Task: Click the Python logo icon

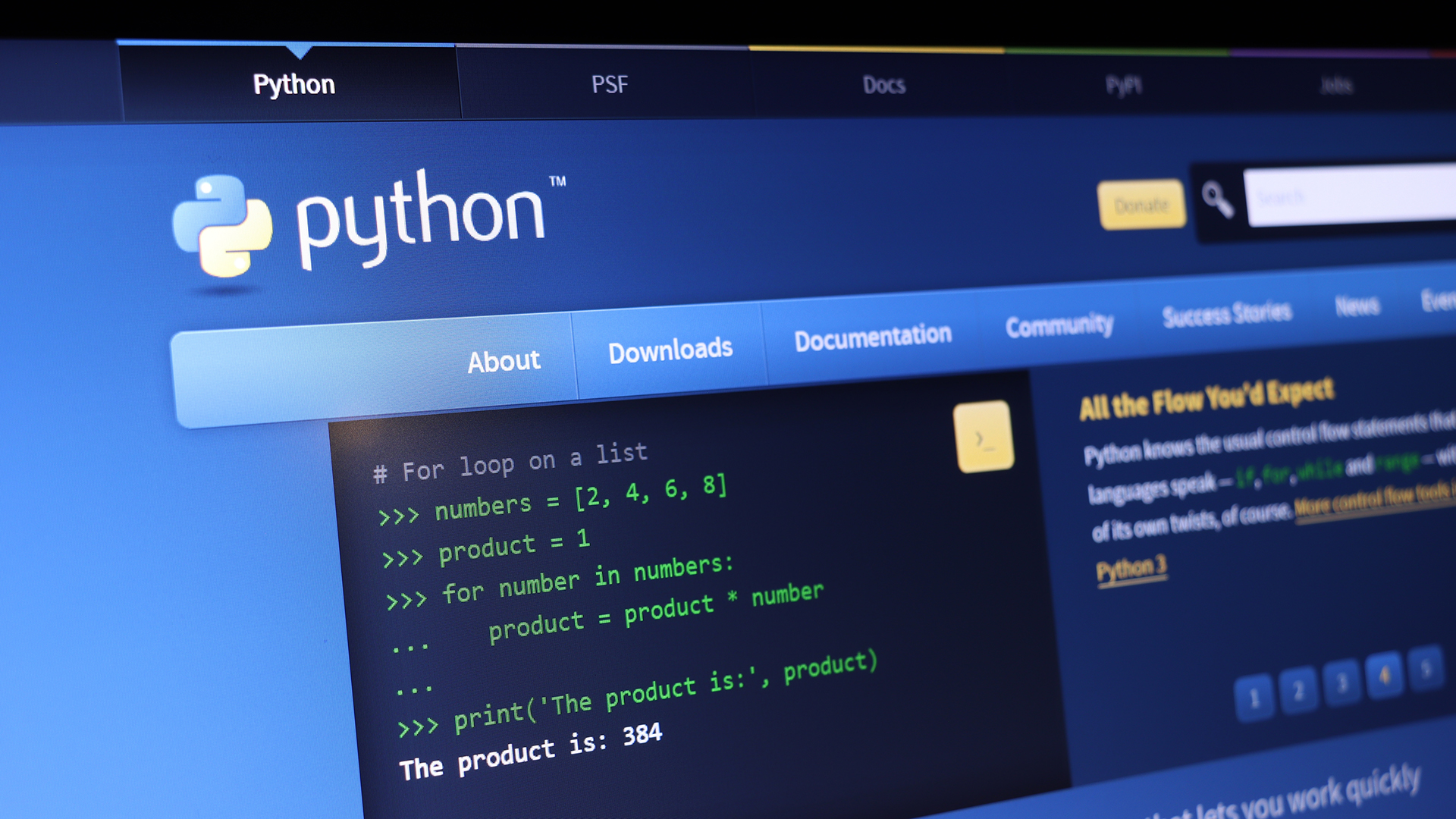Action: (222, 226)
